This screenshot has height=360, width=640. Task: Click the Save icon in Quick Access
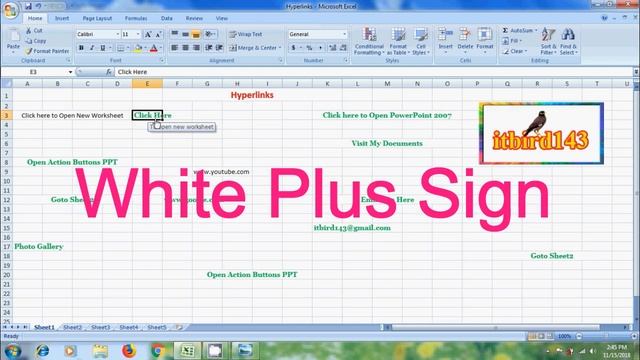point(28,6)
